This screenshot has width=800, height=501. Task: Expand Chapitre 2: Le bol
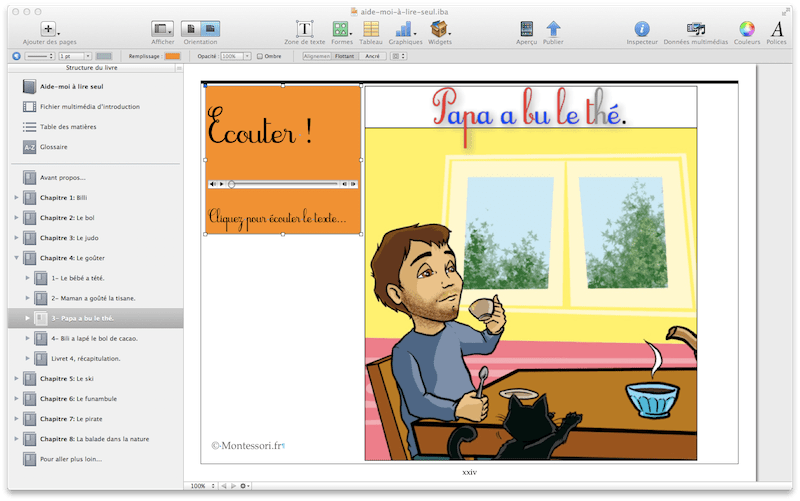pos(16,218)
